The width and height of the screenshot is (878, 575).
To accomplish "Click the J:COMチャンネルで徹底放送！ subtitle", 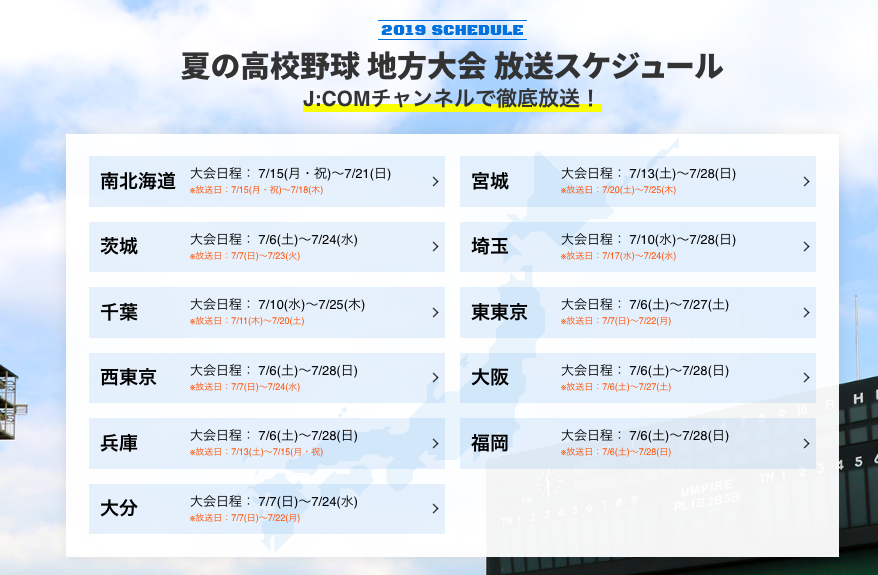I will 451,99.
